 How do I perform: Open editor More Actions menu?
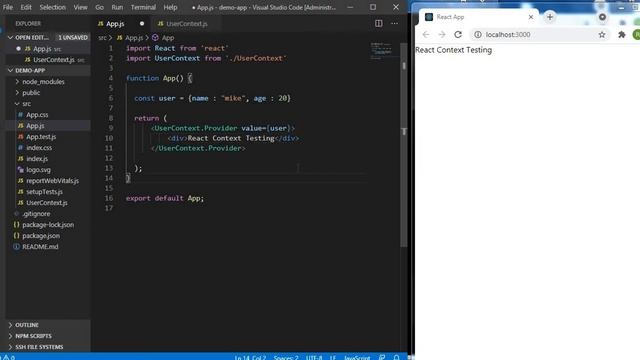(394, 23)
